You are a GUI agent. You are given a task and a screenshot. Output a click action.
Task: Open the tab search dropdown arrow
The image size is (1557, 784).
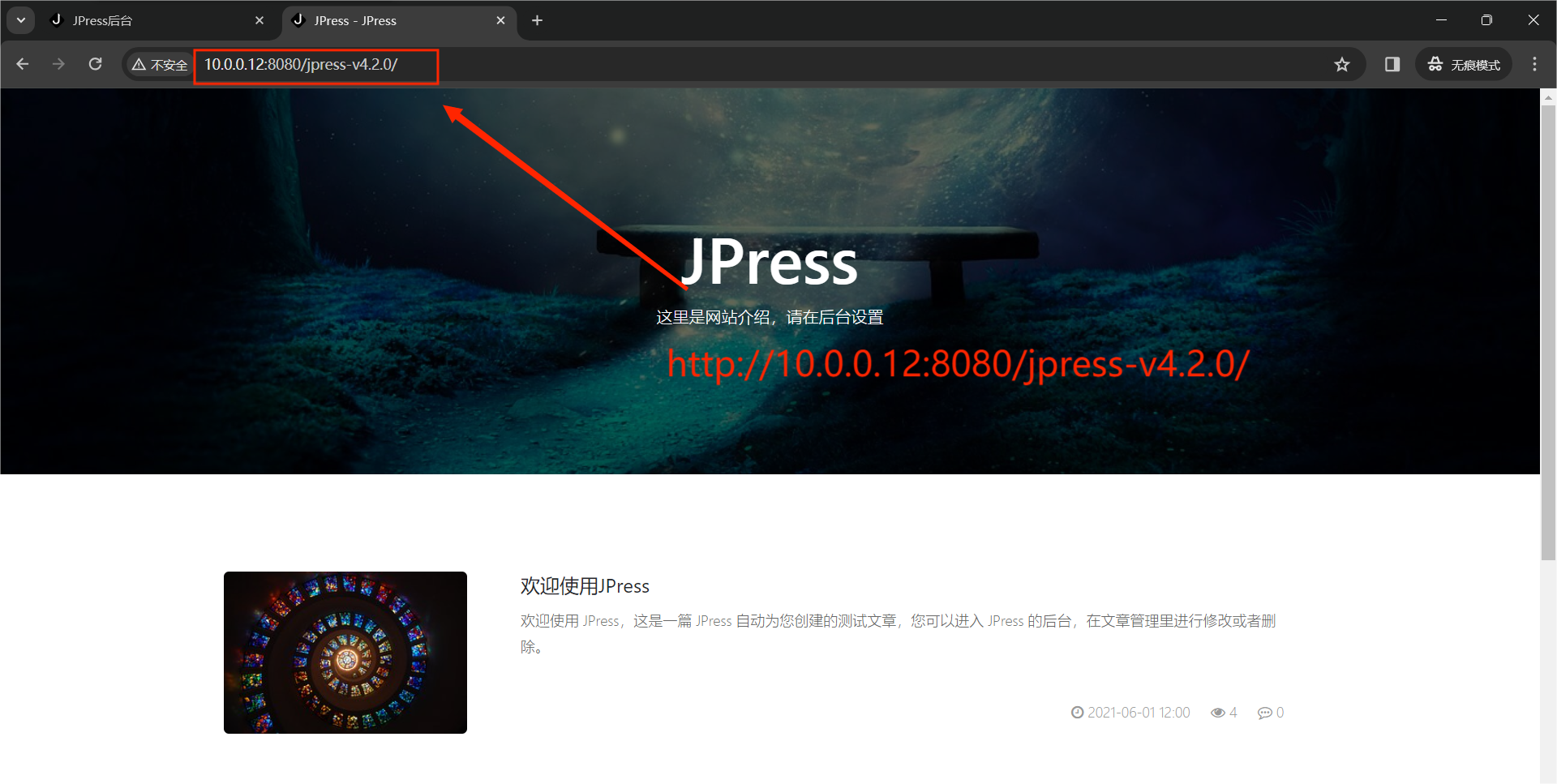point(21,20)
